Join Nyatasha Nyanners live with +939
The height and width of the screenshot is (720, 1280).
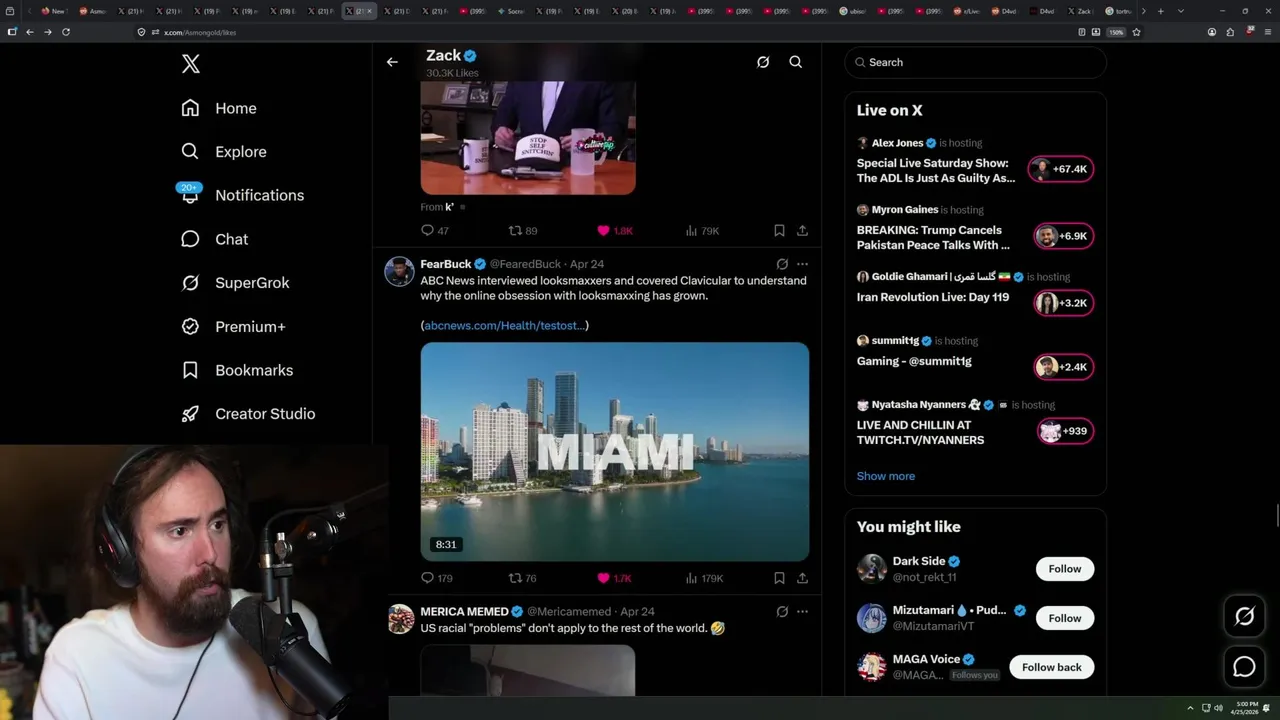tap(1065, 431)
